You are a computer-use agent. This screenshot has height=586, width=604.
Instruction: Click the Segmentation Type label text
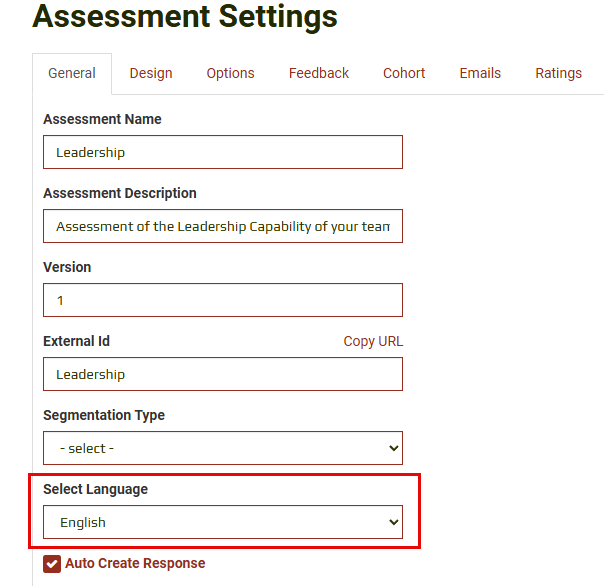(104, 415)
